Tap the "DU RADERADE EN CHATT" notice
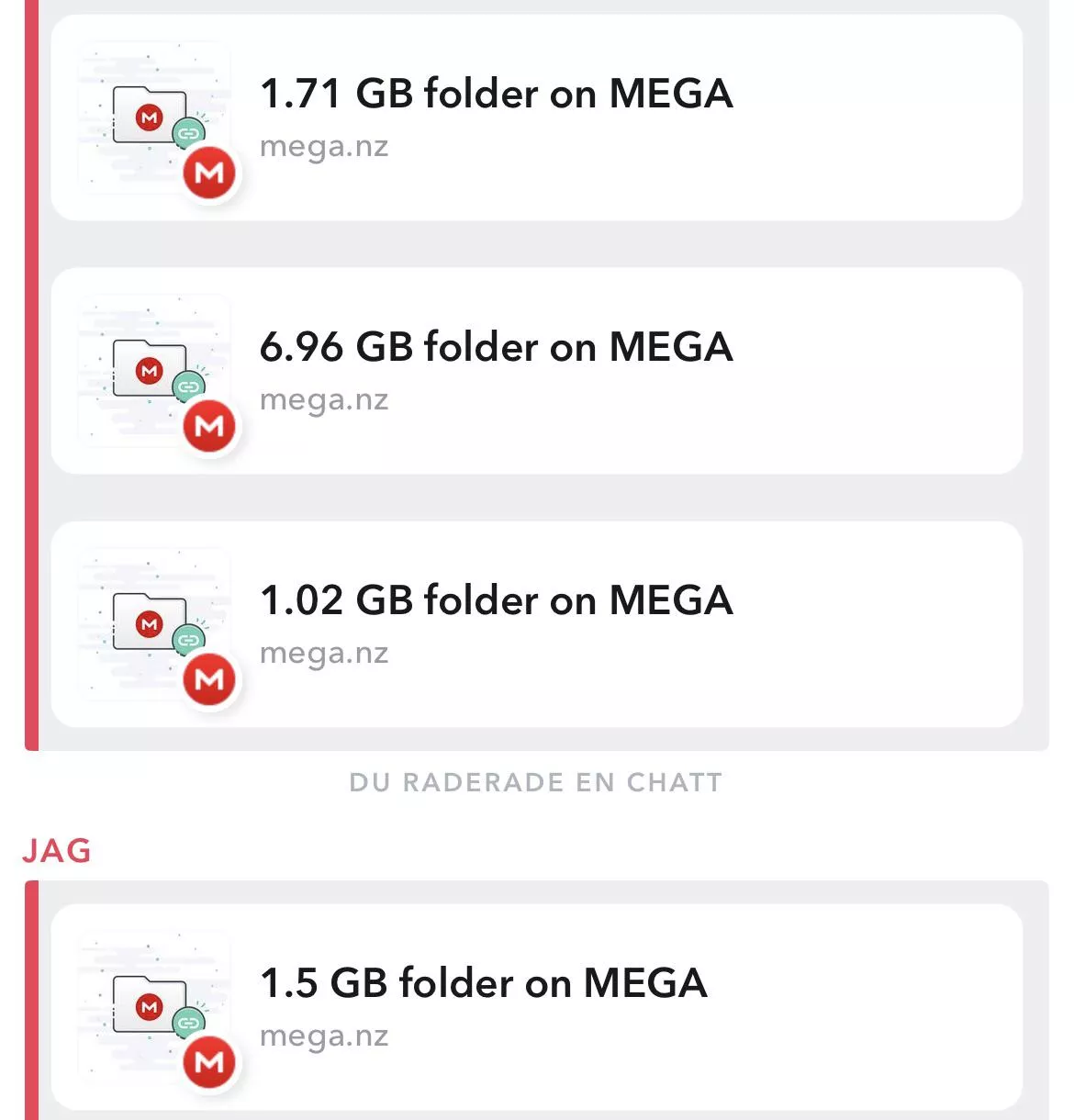This screenshot has height=1120, width=1074. tap(536, 782)
